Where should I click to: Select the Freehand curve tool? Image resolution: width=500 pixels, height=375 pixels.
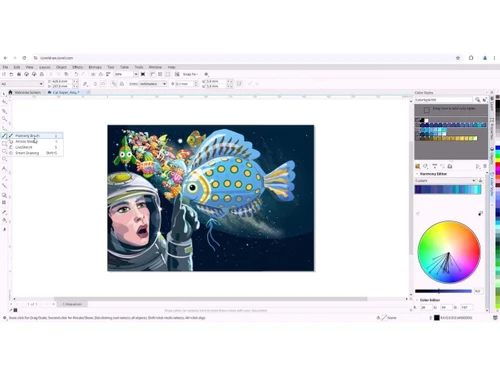4,128
